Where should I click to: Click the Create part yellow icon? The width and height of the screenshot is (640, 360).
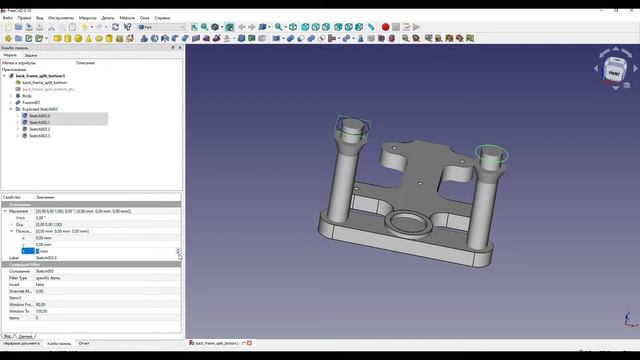click(8, 38)
